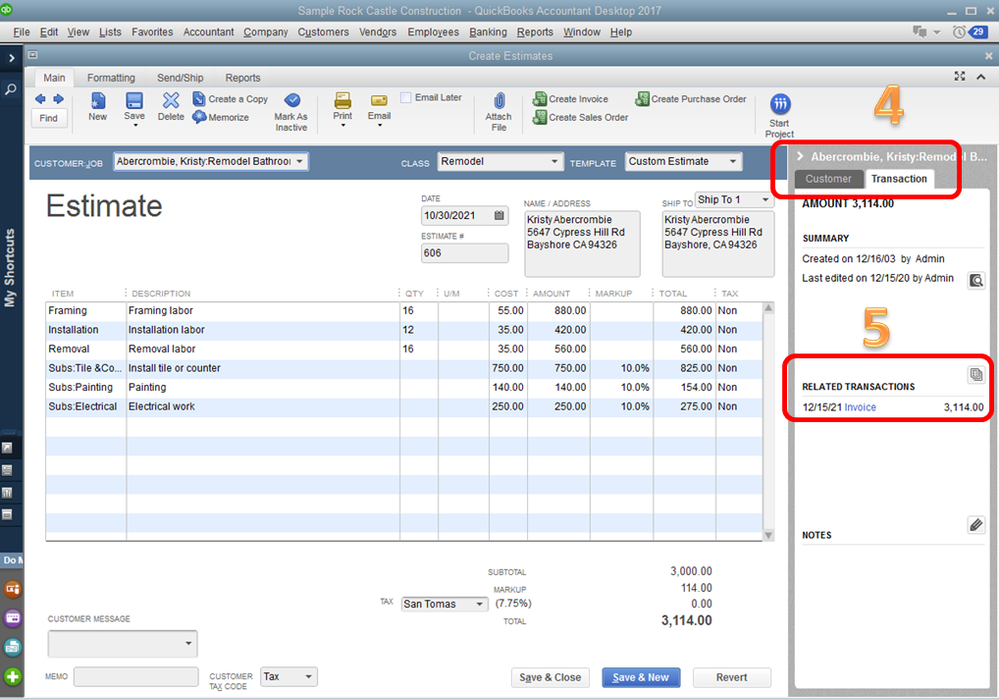Click the Mark As Inactive icon
Image resolution: width=999 pixels, height=699 pixels.
pos(291,101)
